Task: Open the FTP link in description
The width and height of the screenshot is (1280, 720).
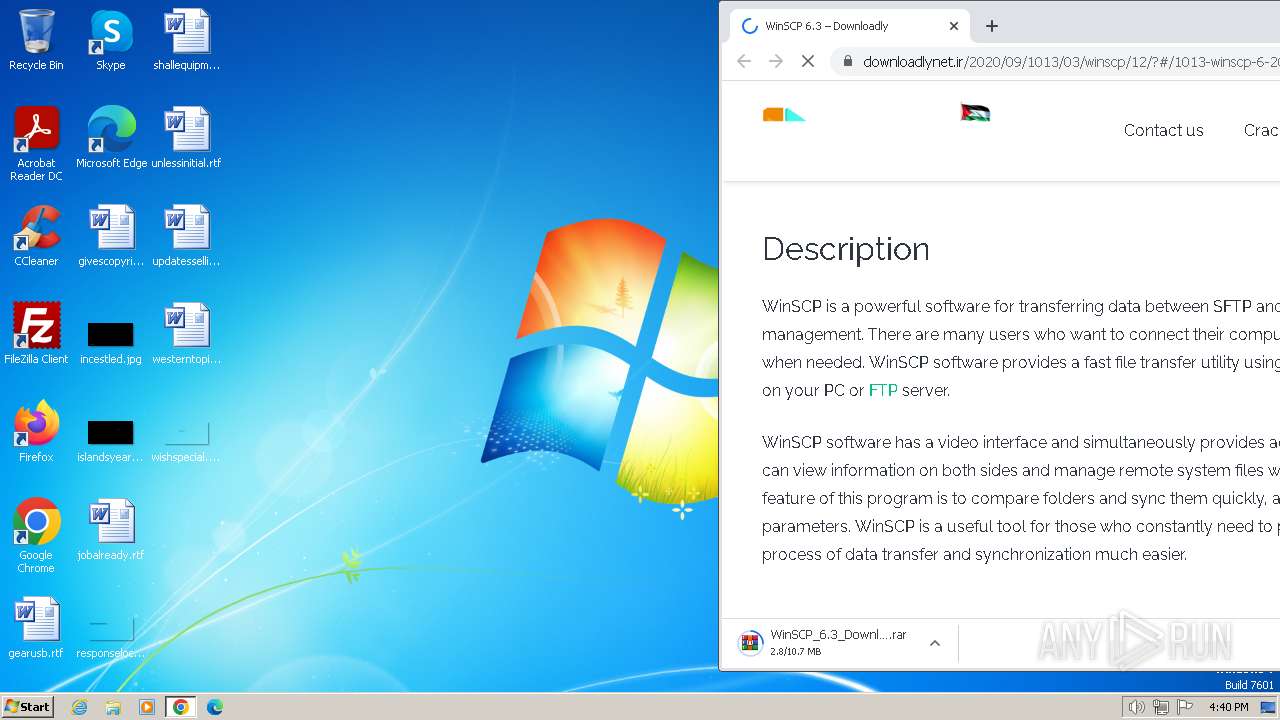Action: point(883,390)
